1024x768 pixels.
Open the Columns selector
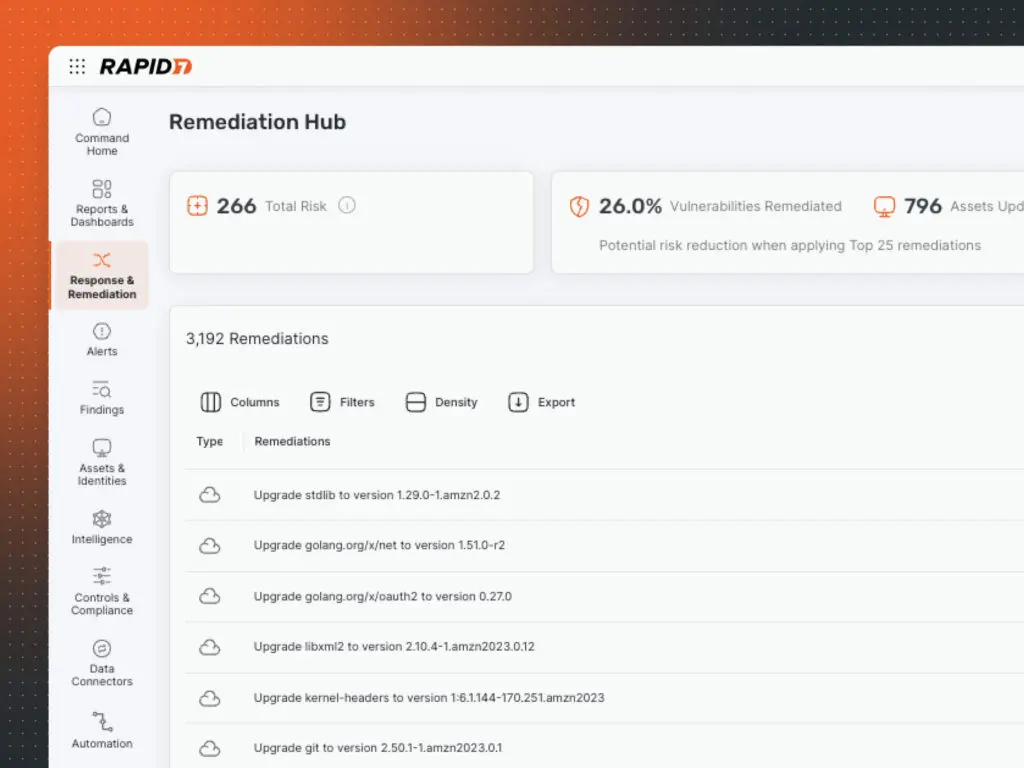(x=240, y=402)
